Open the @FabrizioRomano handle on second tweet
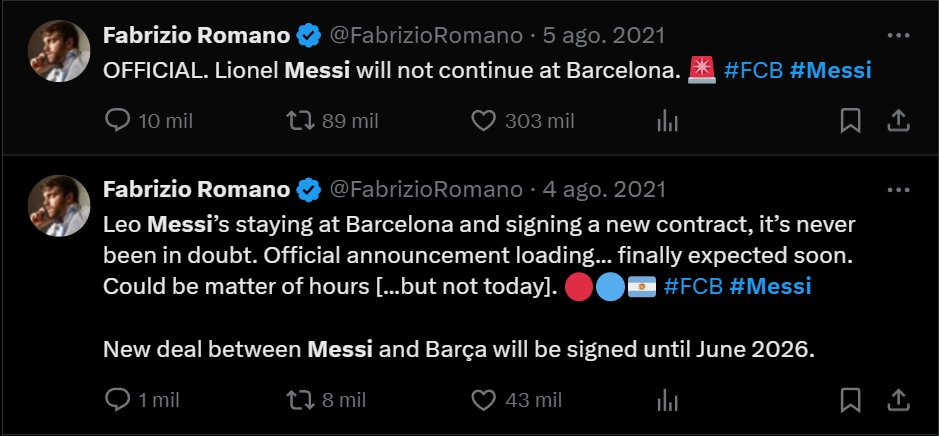 [426, 190]
